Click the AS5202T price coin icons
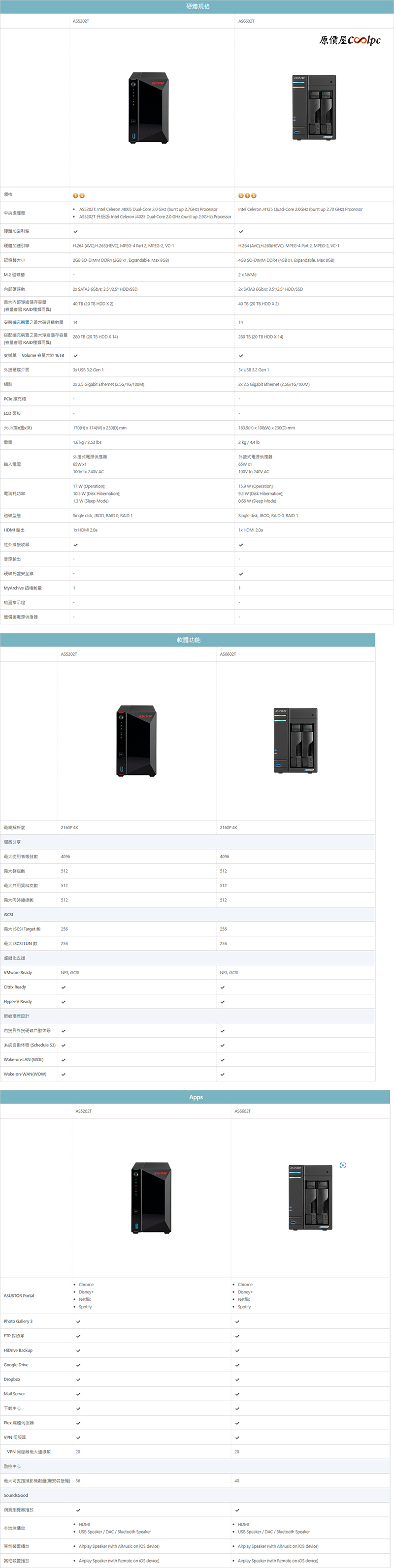The height and width of the screenshot is (1568, 394). click(79, 195)
